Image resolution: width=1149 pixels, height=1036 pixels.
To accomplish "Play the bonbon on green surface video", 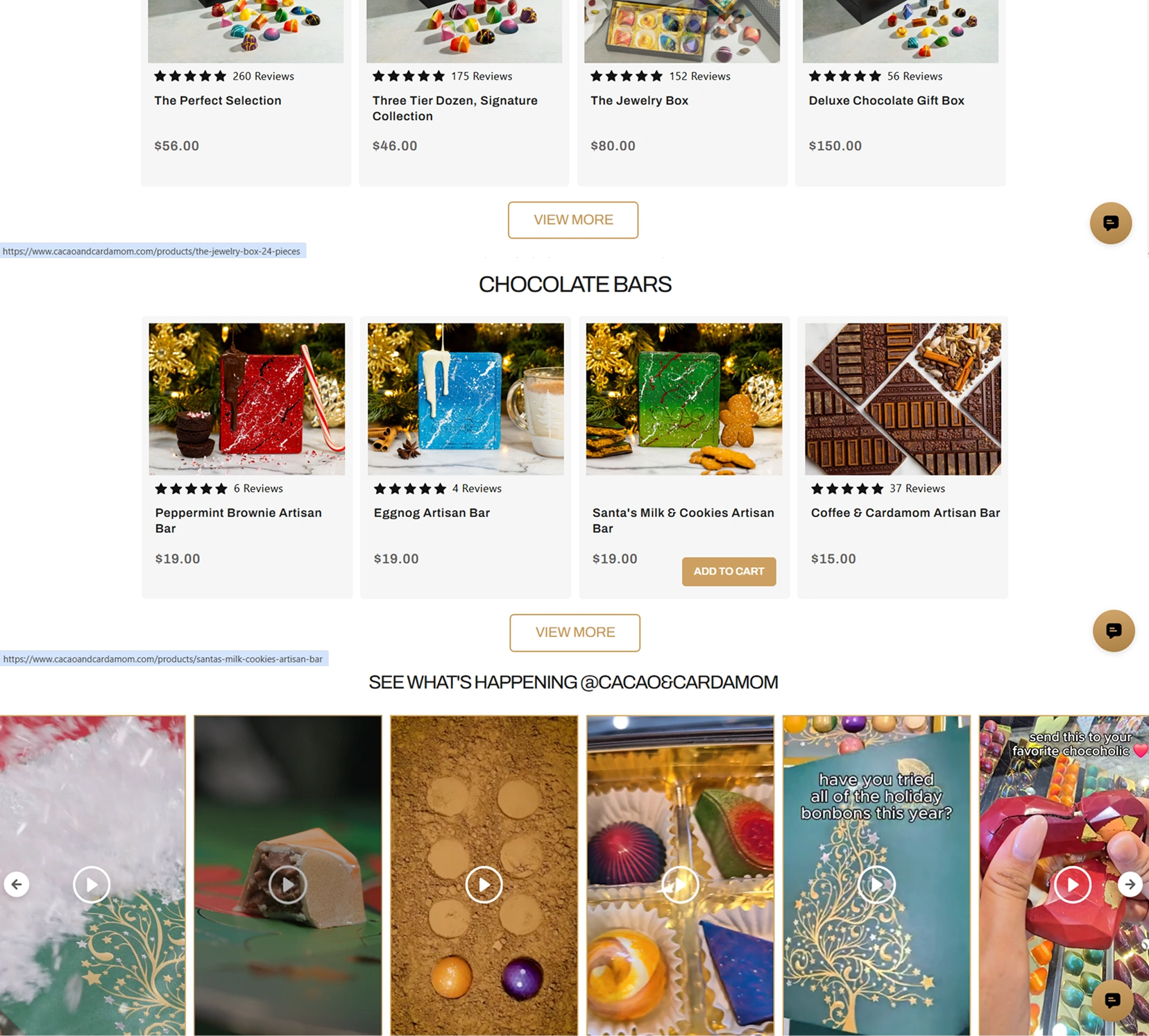I will [287, 884].
